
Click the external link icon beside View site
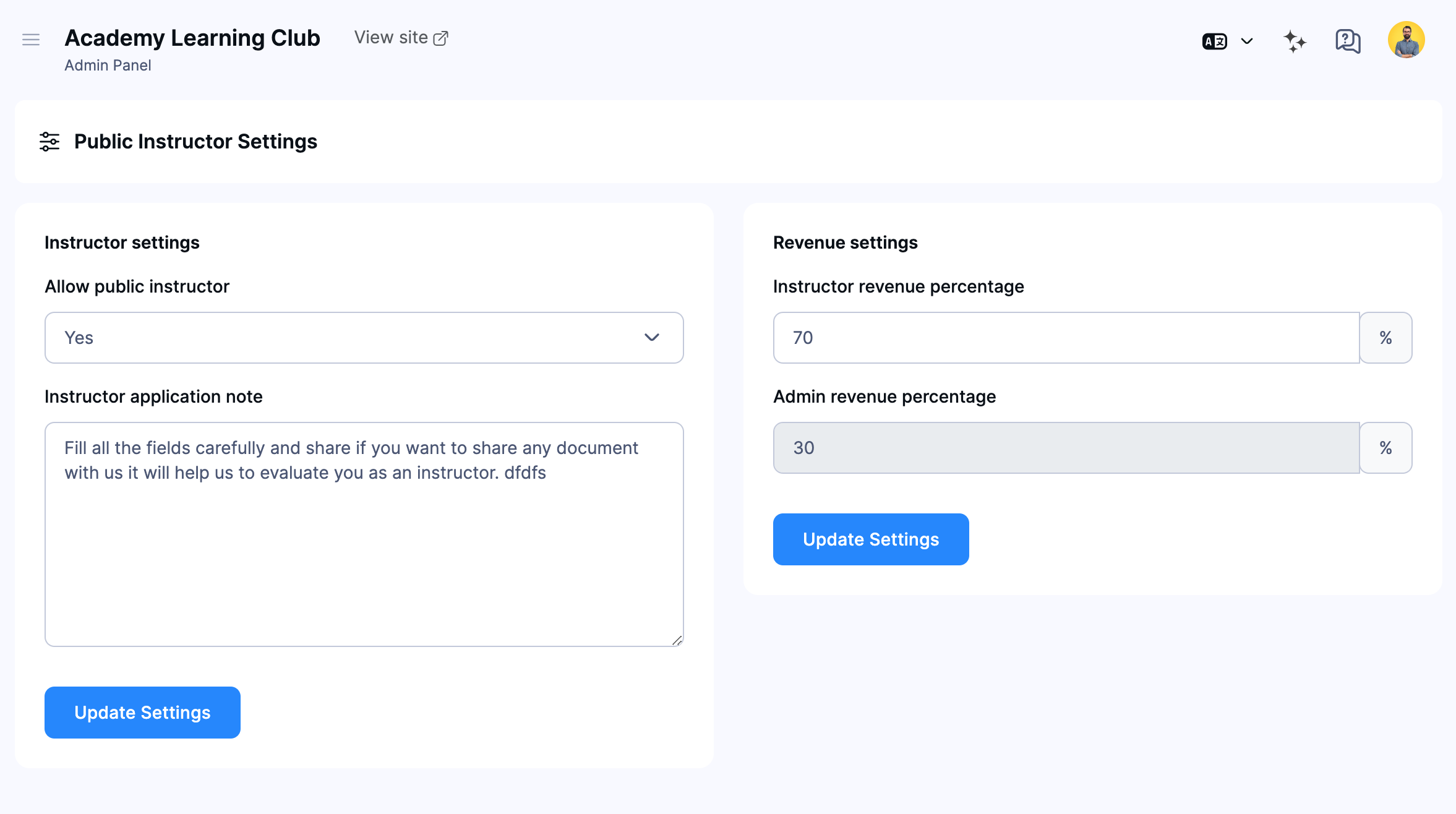[442, 38]
